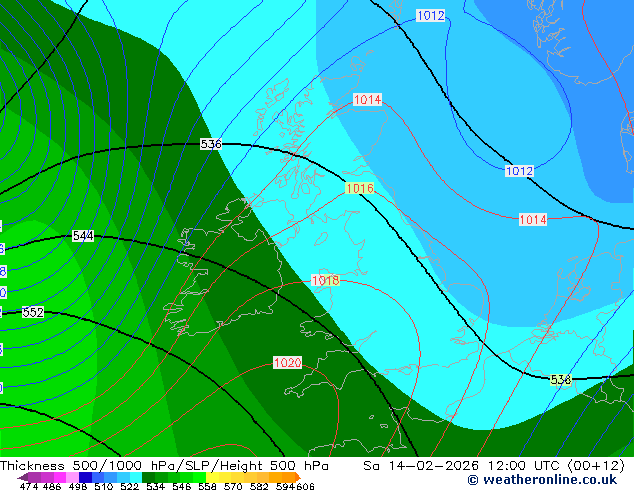This screenshot has height=490, width=634.
Task: Click the 510 legend value
Action: pyautogui.click(x=104, y=486)
